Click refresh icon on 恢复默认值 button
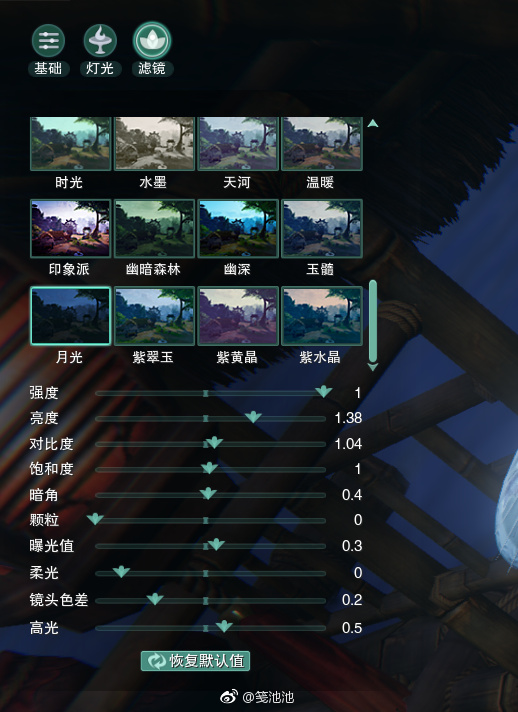The width and height of the screenshot is (518, 712). click(157, 661)
